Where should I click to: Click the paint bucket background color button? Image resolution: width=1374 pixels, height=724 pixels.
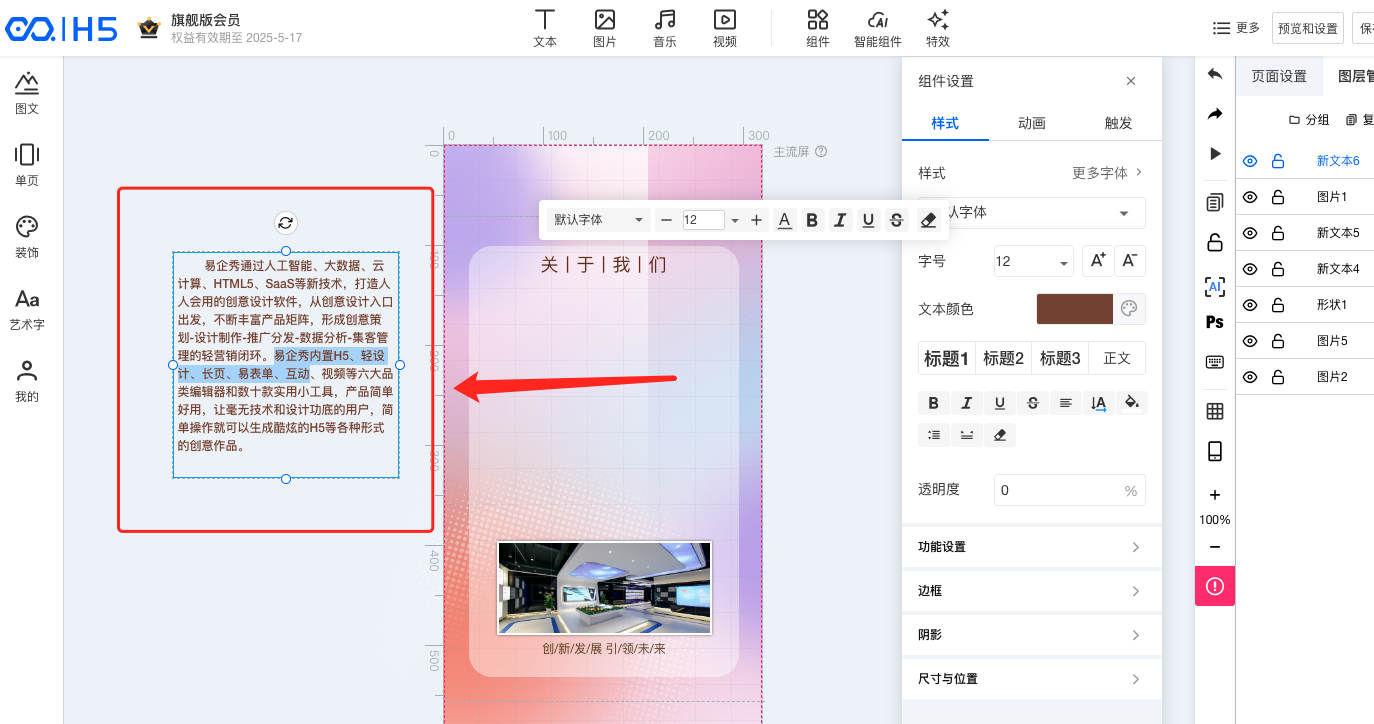tap(1132, 403)
